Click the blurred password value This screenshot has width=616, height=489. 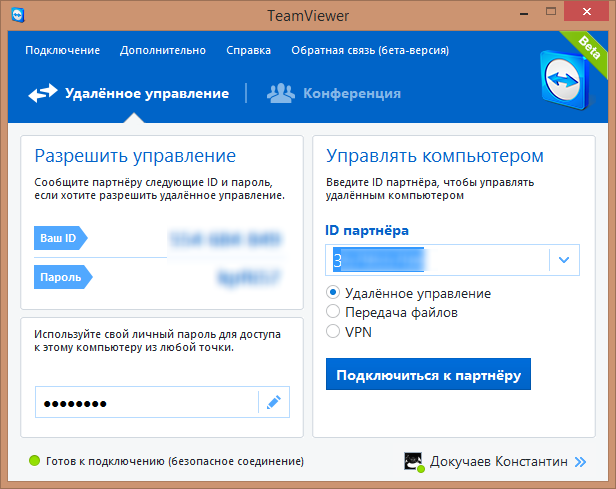click(x=249, y=277)
